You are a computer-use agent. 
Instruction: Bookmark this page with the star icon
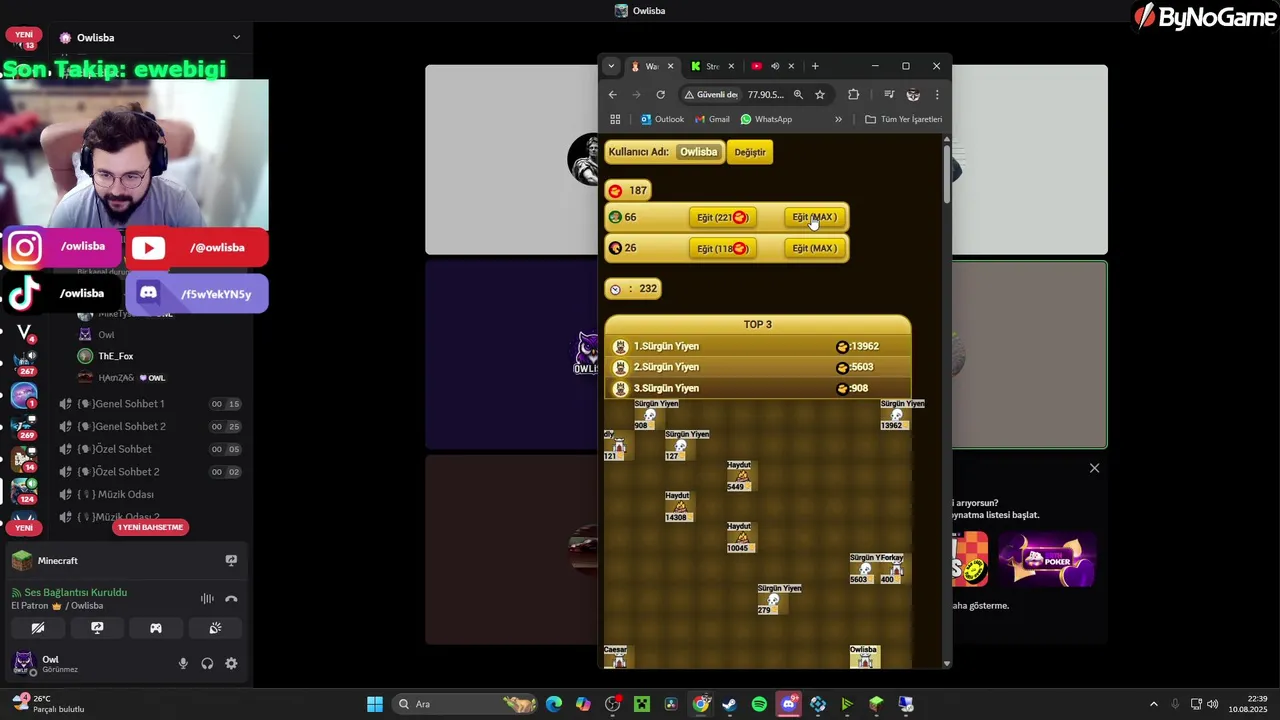[x=820, y=94]
